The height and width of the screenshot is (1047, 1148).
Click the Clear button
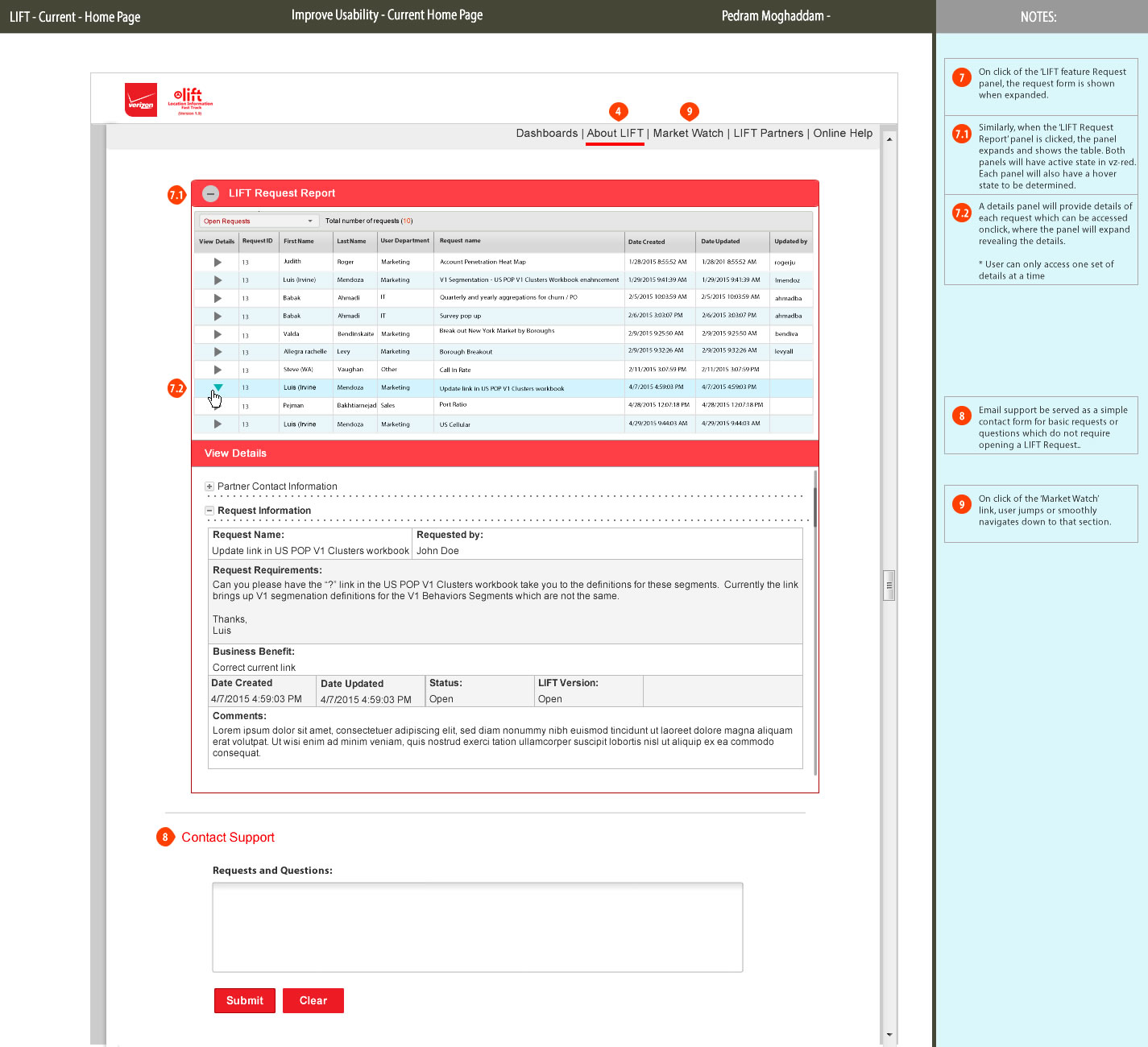313,1000
